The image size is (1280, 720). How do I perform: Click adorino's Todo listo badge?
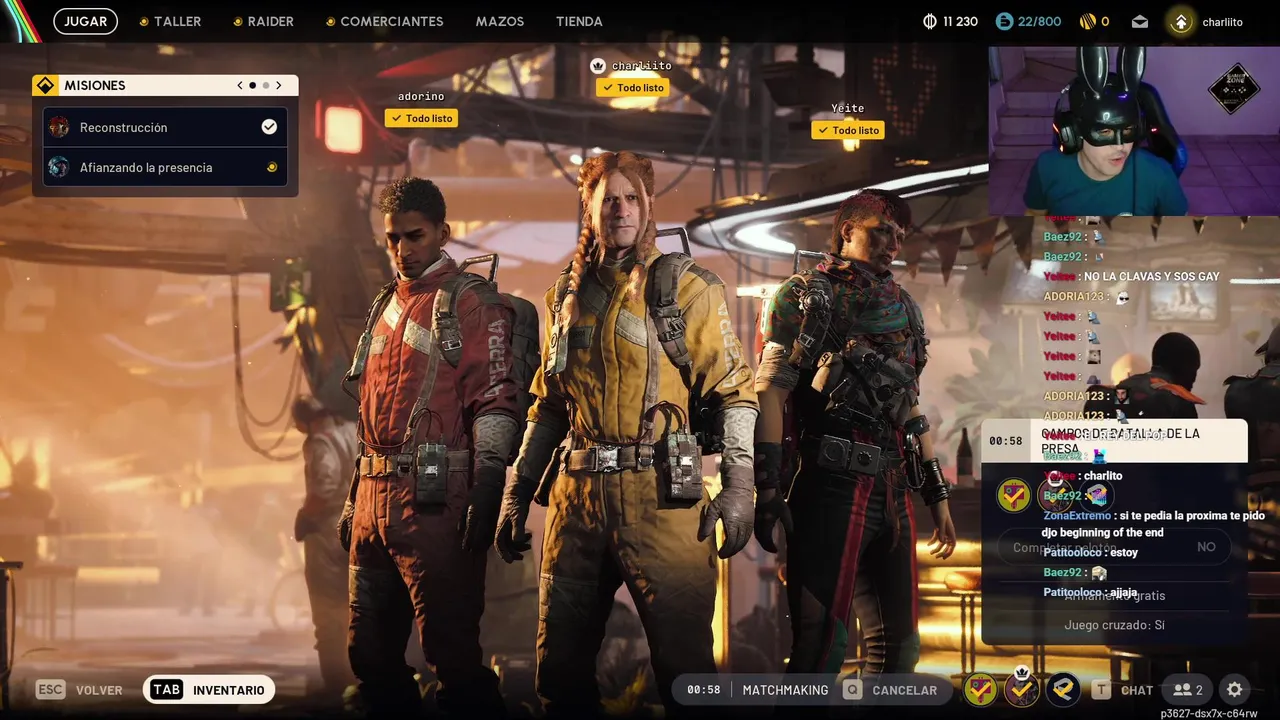[421, 118]
